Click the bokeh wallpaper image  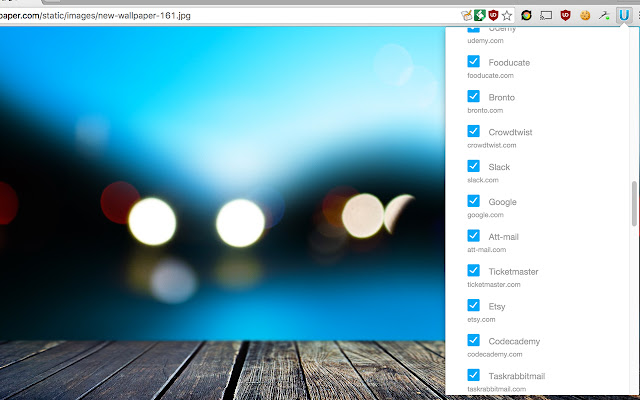click(x=222, y=212)
